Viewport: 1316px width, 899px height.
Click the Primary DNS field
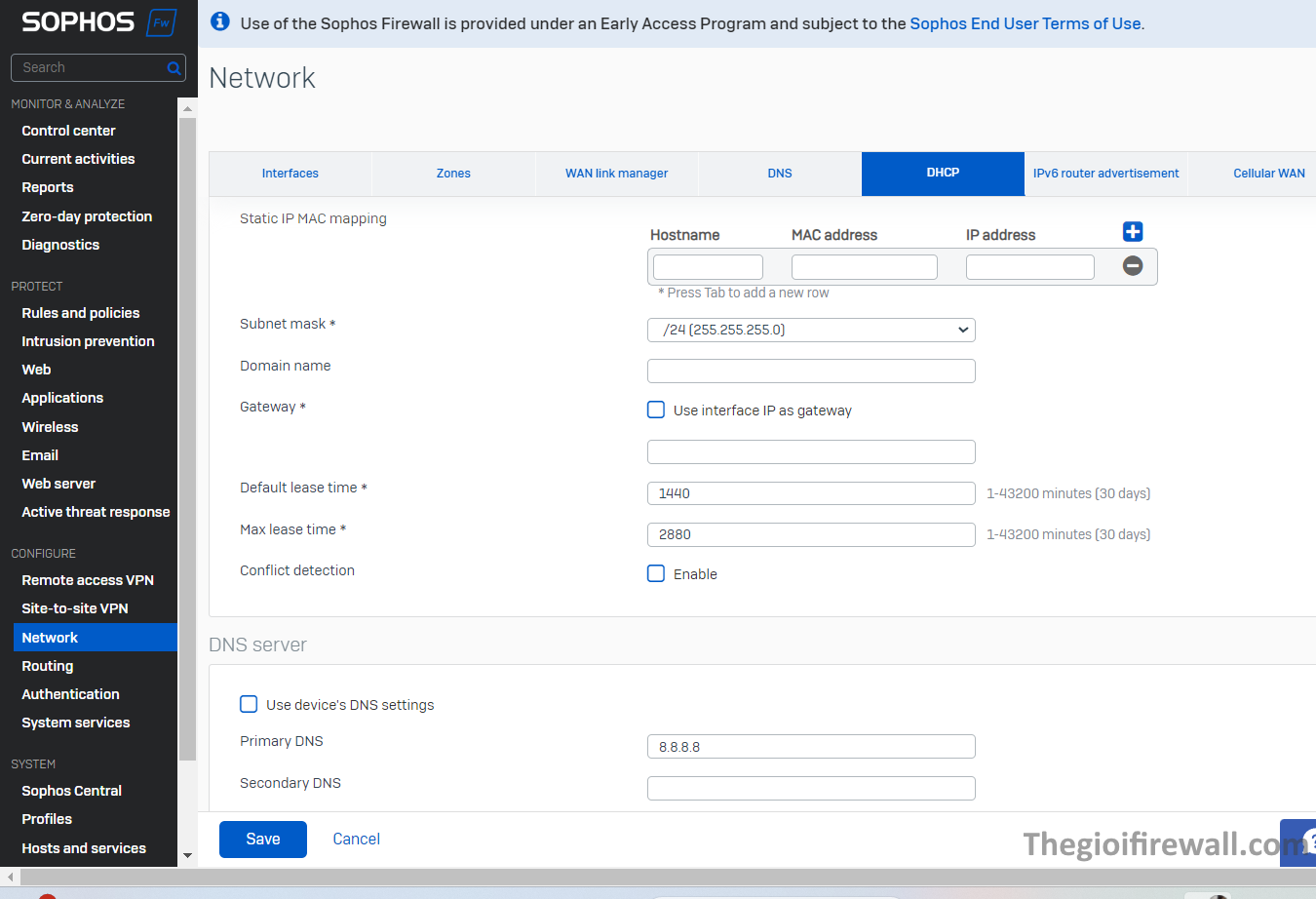[811, 747]
